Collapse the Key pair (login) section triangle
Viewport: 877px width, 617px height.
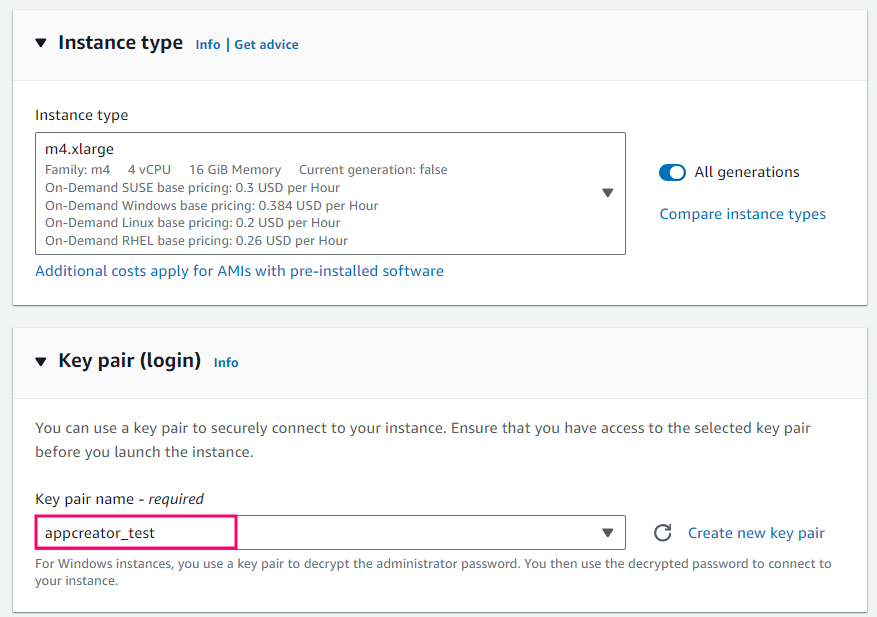(41, 361)
